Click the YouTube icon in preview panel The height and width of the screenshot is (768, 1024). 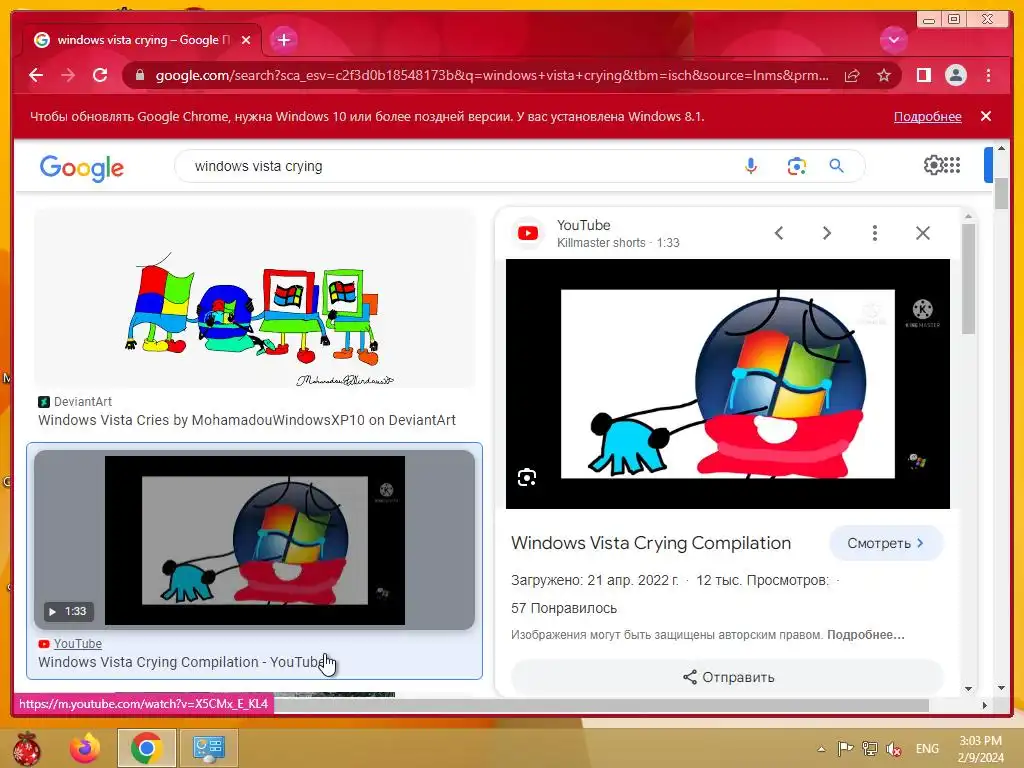coord(528,233)
